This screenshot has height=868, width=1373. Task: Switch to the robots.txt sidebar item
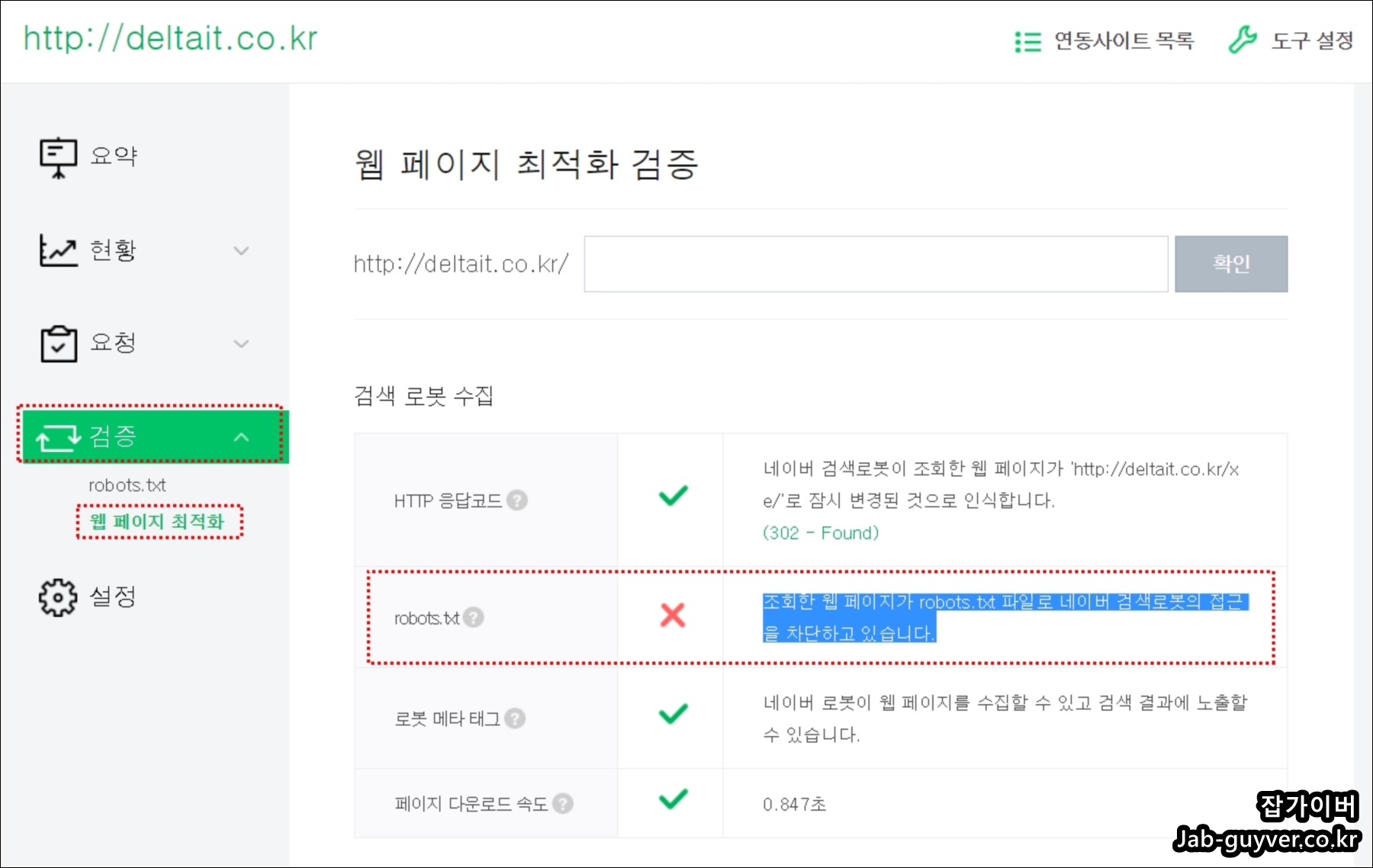127,484
